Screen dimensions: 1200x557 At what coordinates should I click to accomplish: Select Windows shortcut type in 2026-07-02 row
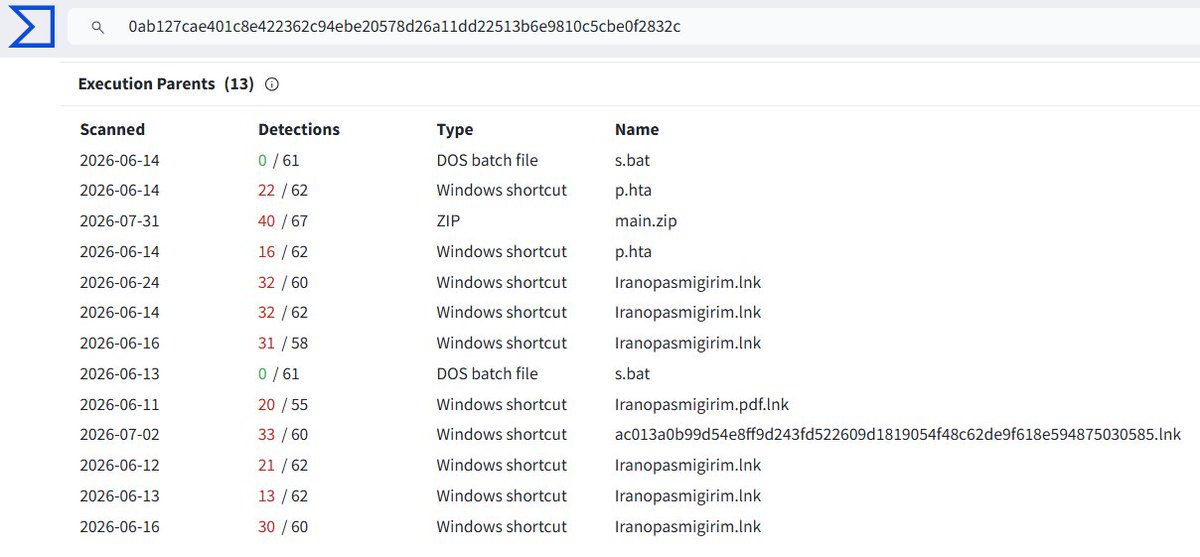(x=502, y=434)
